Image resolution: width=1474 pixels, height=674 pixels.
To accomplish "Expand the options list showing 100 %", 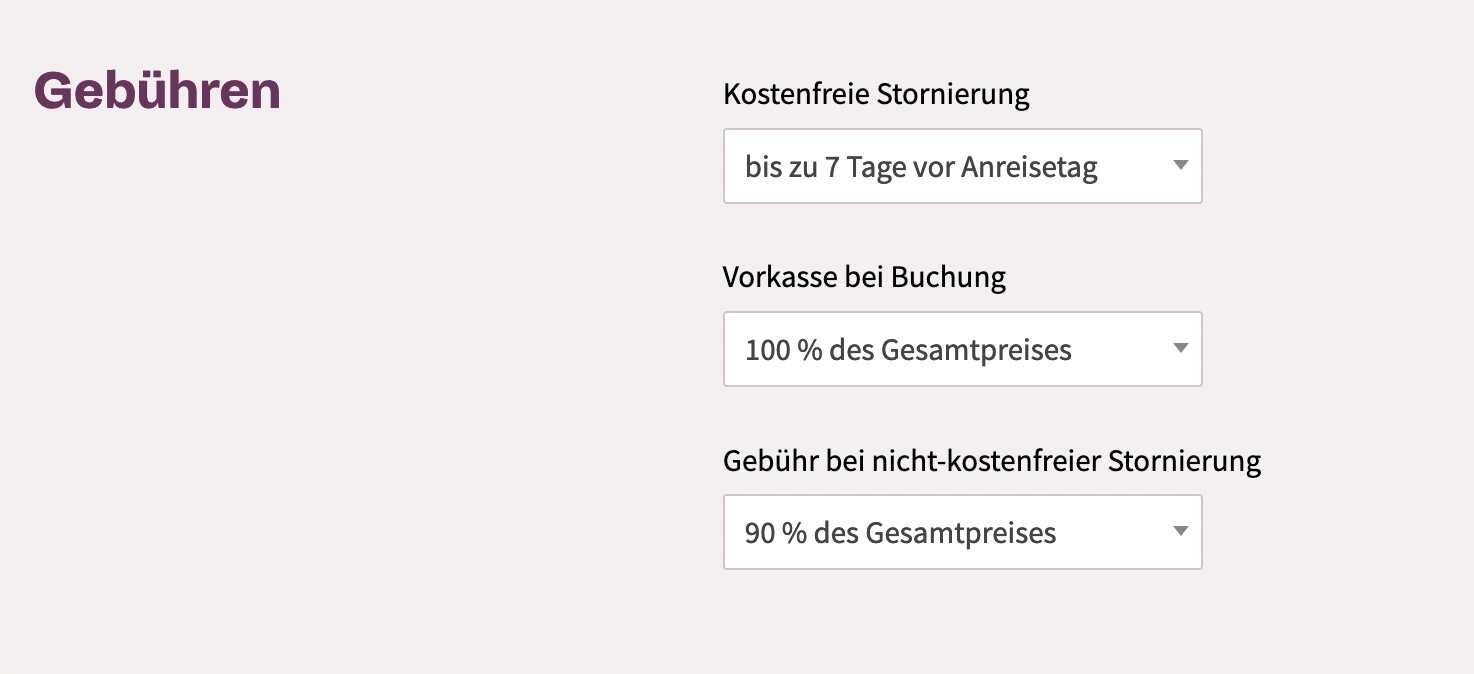I will tap(962, 349).
